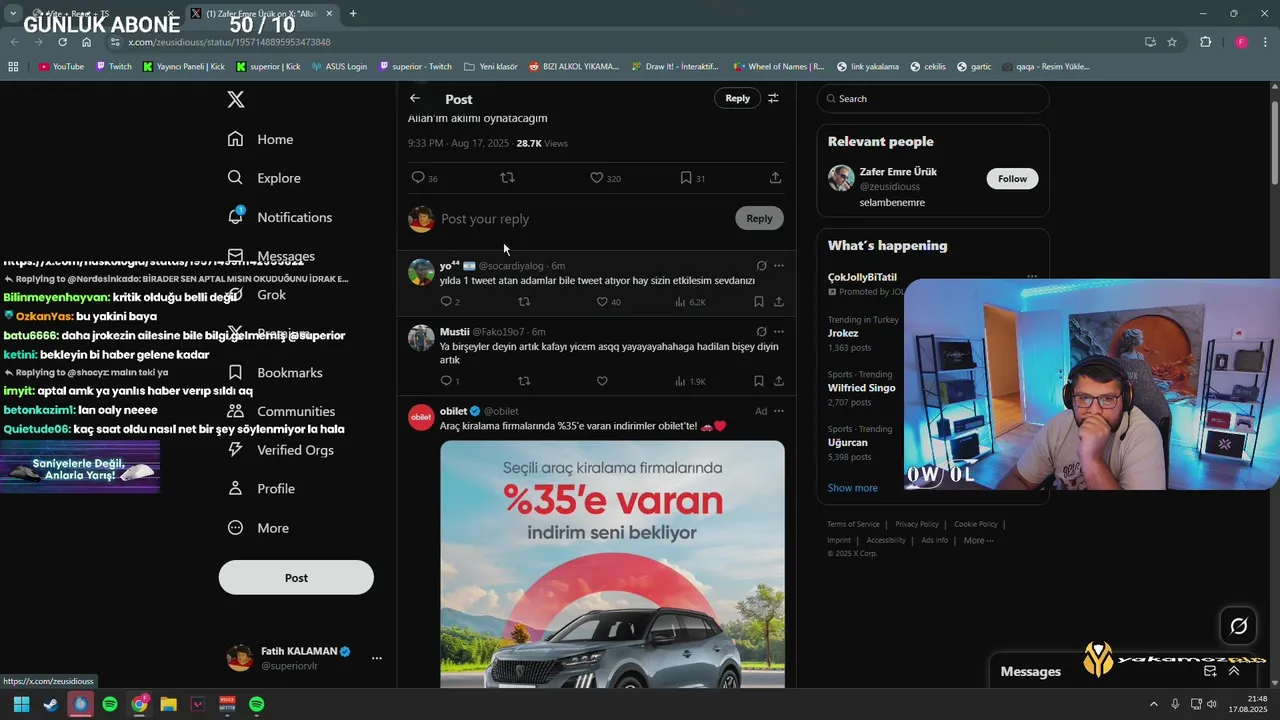Viewport: 1280px width, 720px height.
Task: Reply to Mustii's comment
Action: [450, 381]
